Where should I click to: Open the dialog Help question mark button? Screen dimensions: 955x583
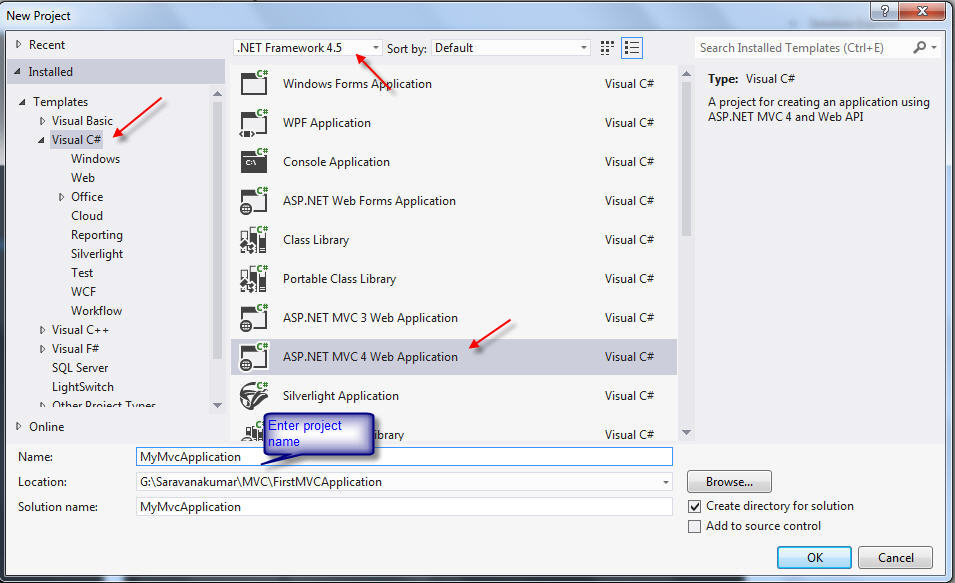click(884, 10)
